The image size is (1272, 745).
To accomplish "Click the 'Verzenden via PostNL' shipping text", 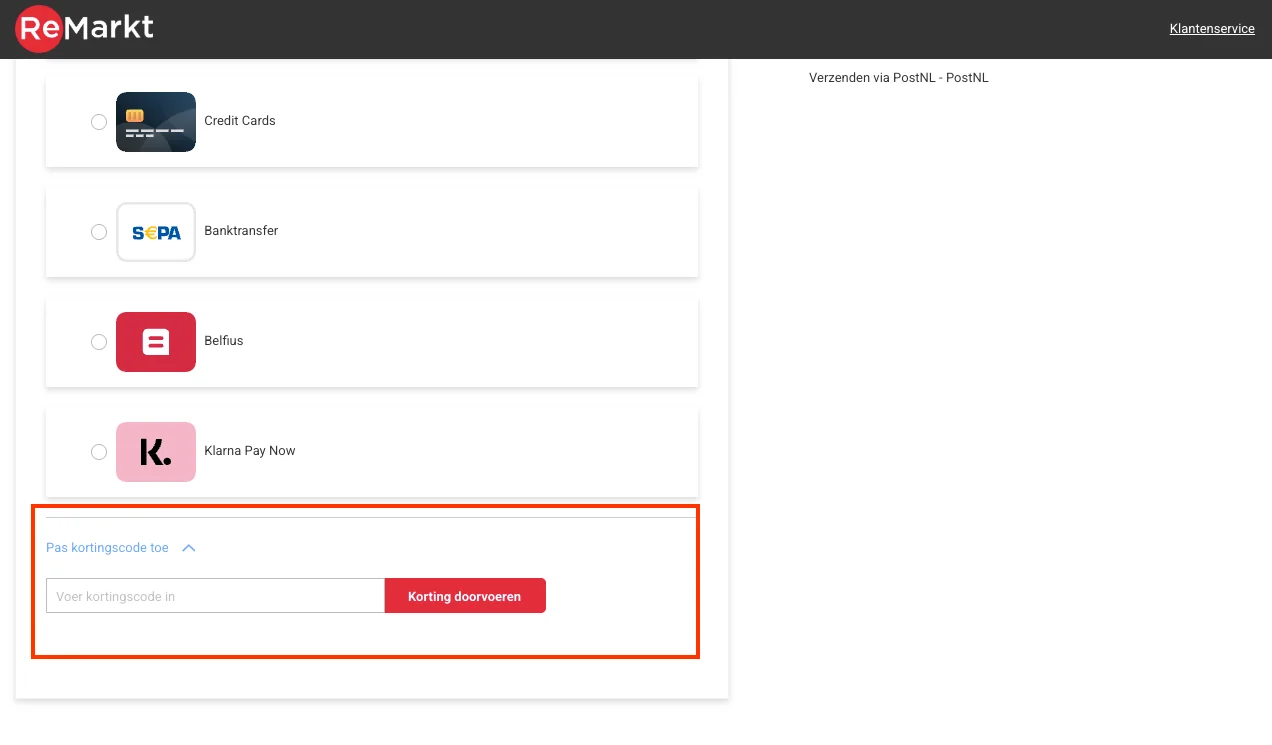I will (x=898, y=78).
